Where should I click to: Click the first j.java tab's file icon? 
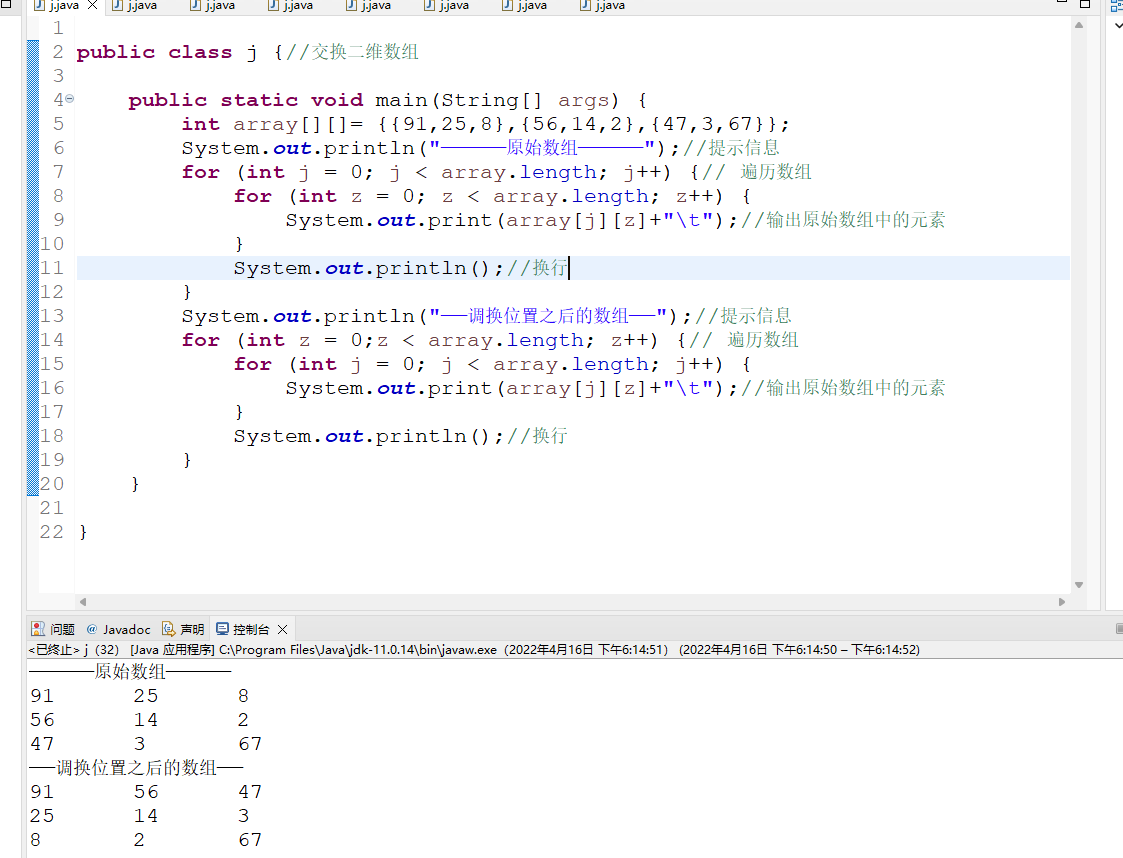coord(39,5)
